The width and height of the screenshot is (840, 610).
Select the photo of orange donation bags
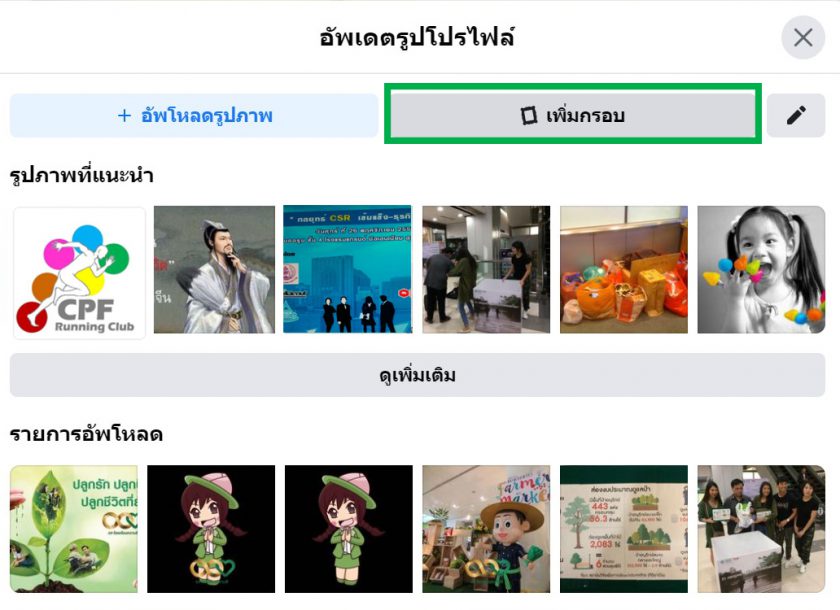coord(624,269)
